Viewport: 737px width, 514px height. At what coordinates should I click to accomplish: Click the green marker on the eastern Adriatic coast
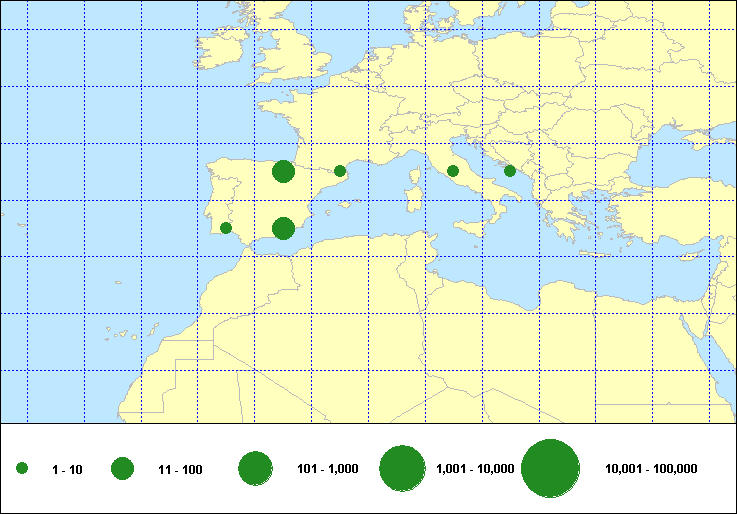510,171
